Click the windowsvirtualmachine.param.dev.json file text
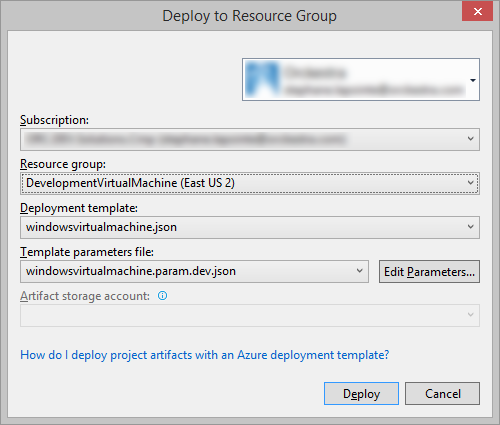This screenshot has width=500, height=425. [x=131, y=271]
